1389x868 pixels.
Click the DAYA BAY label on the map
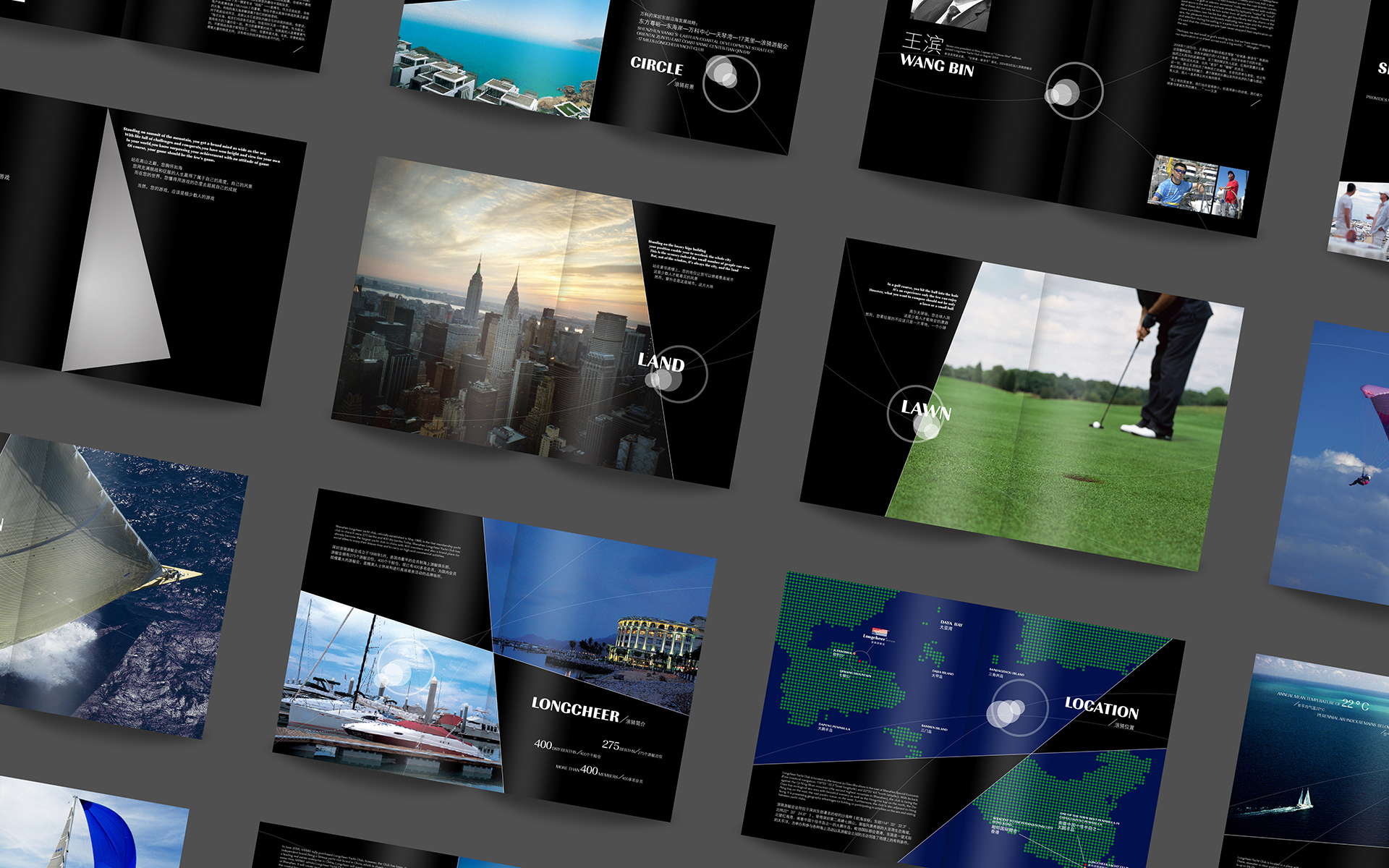pos(951,622)
